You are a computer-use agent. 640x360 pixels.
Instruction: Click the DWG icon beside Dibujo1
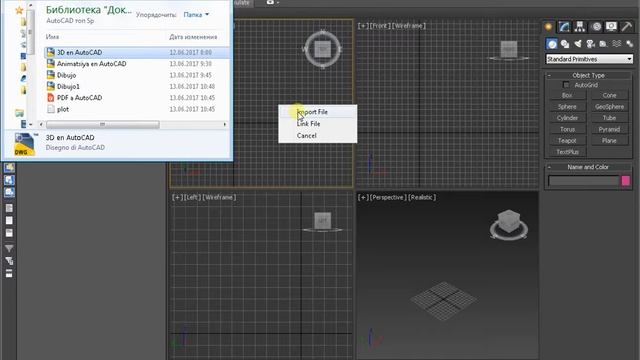point(51,86)
